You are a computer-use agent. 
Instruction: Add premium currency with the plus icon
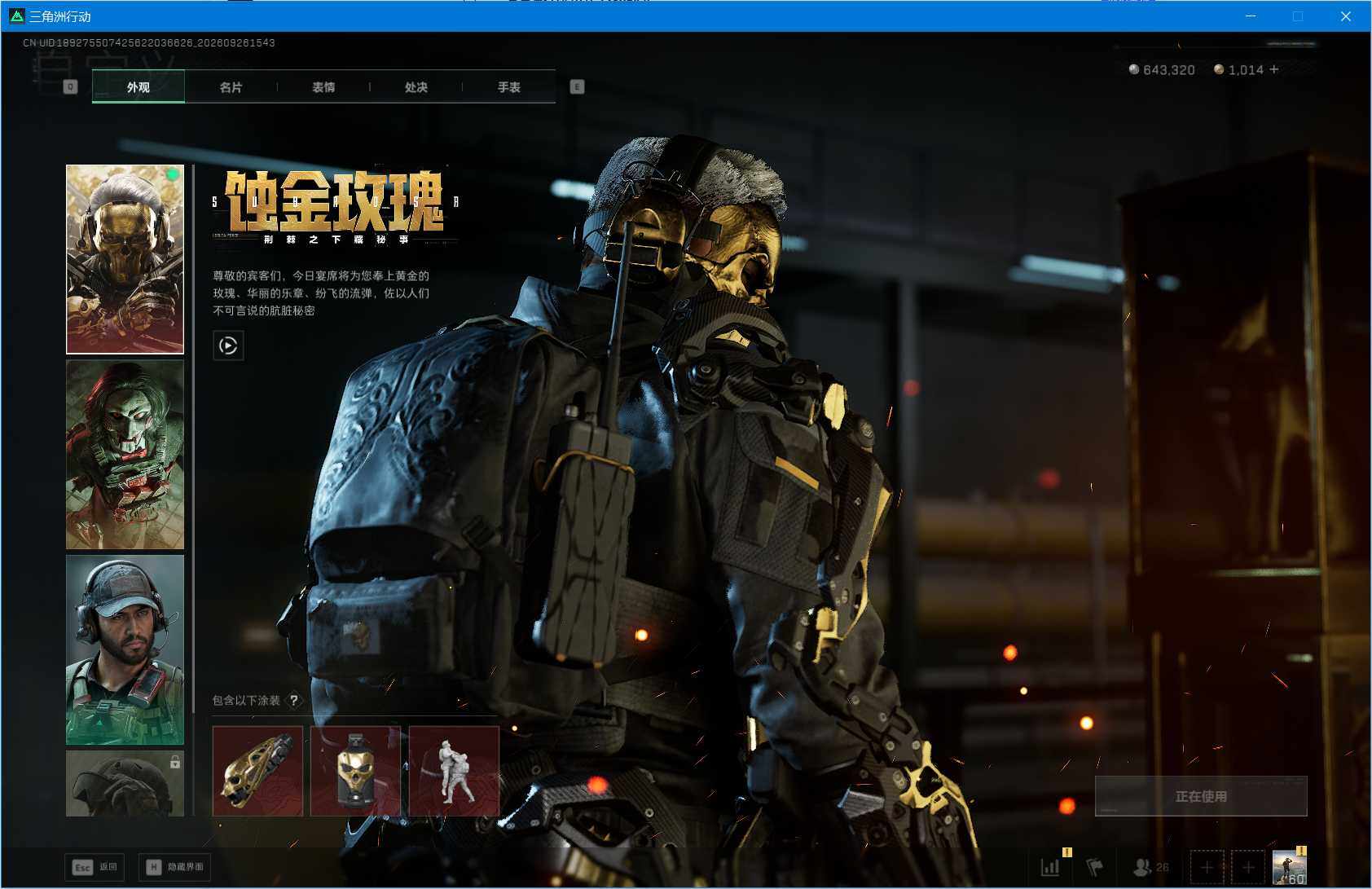1274,69
